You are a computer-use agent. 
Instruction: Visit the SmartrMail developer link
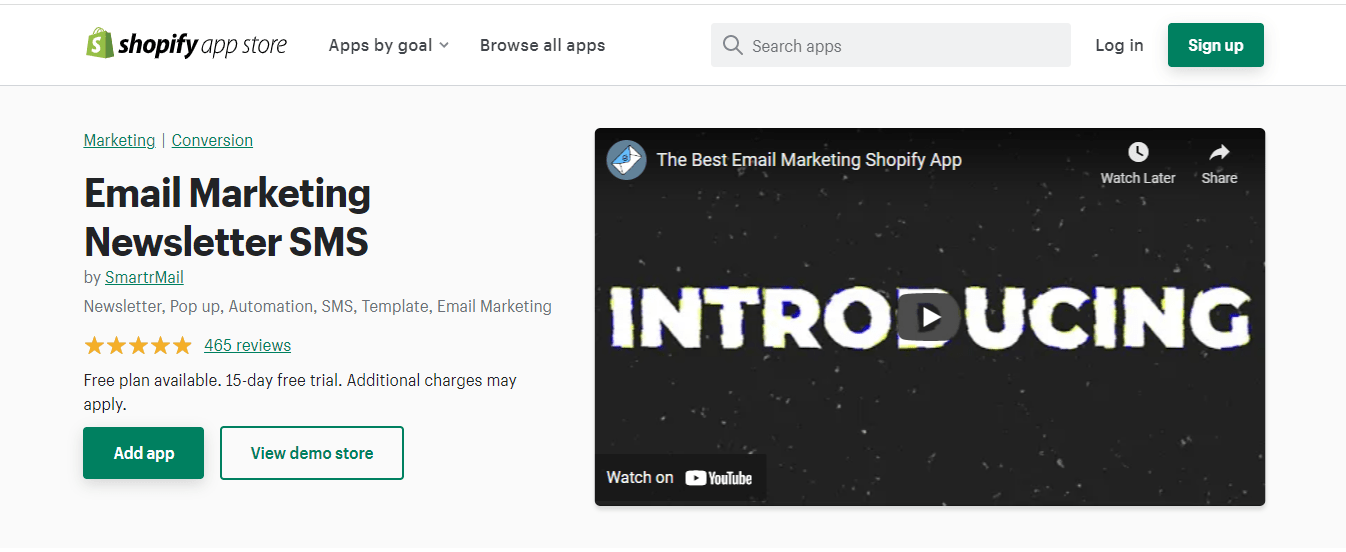click(x=144, y=277)
